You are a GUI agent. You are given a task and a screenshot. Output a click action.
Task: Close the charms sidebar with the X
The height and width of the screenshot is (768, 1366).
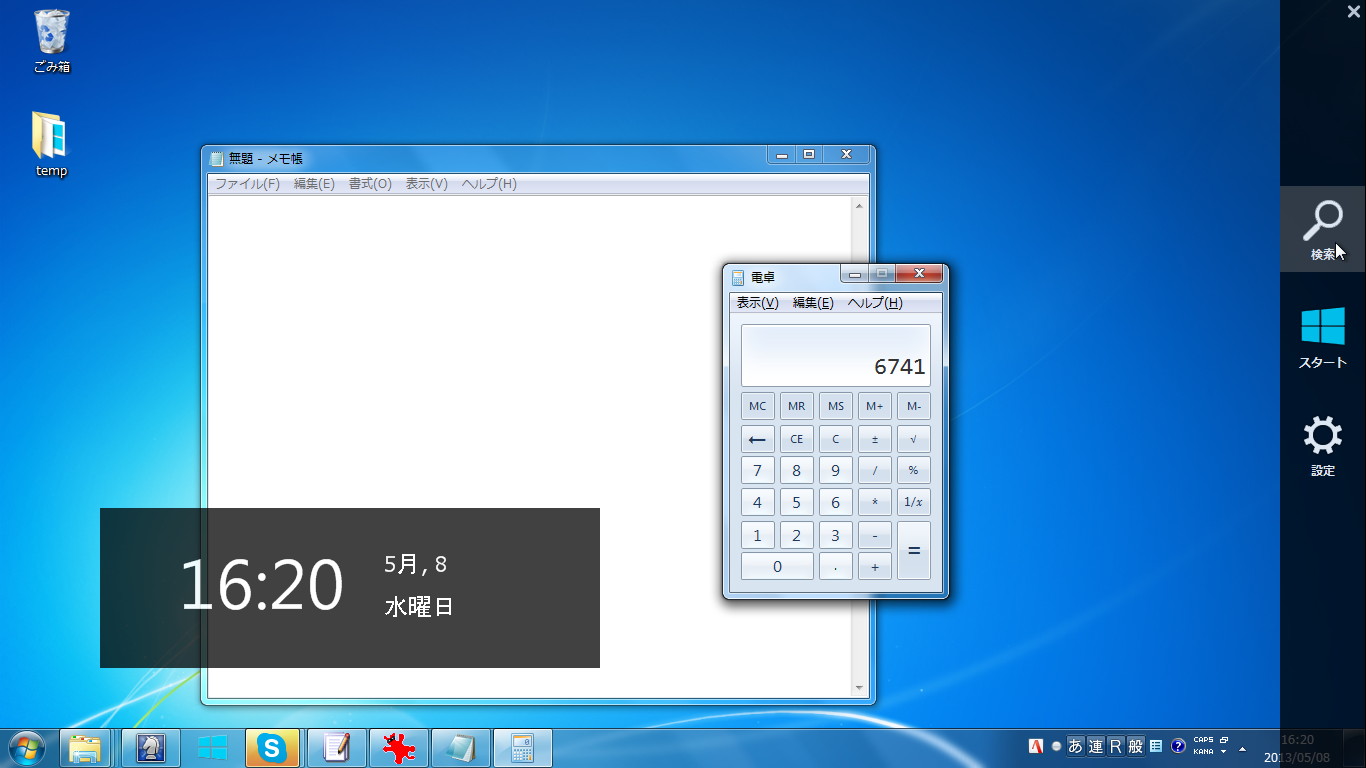coord(1354,12)
